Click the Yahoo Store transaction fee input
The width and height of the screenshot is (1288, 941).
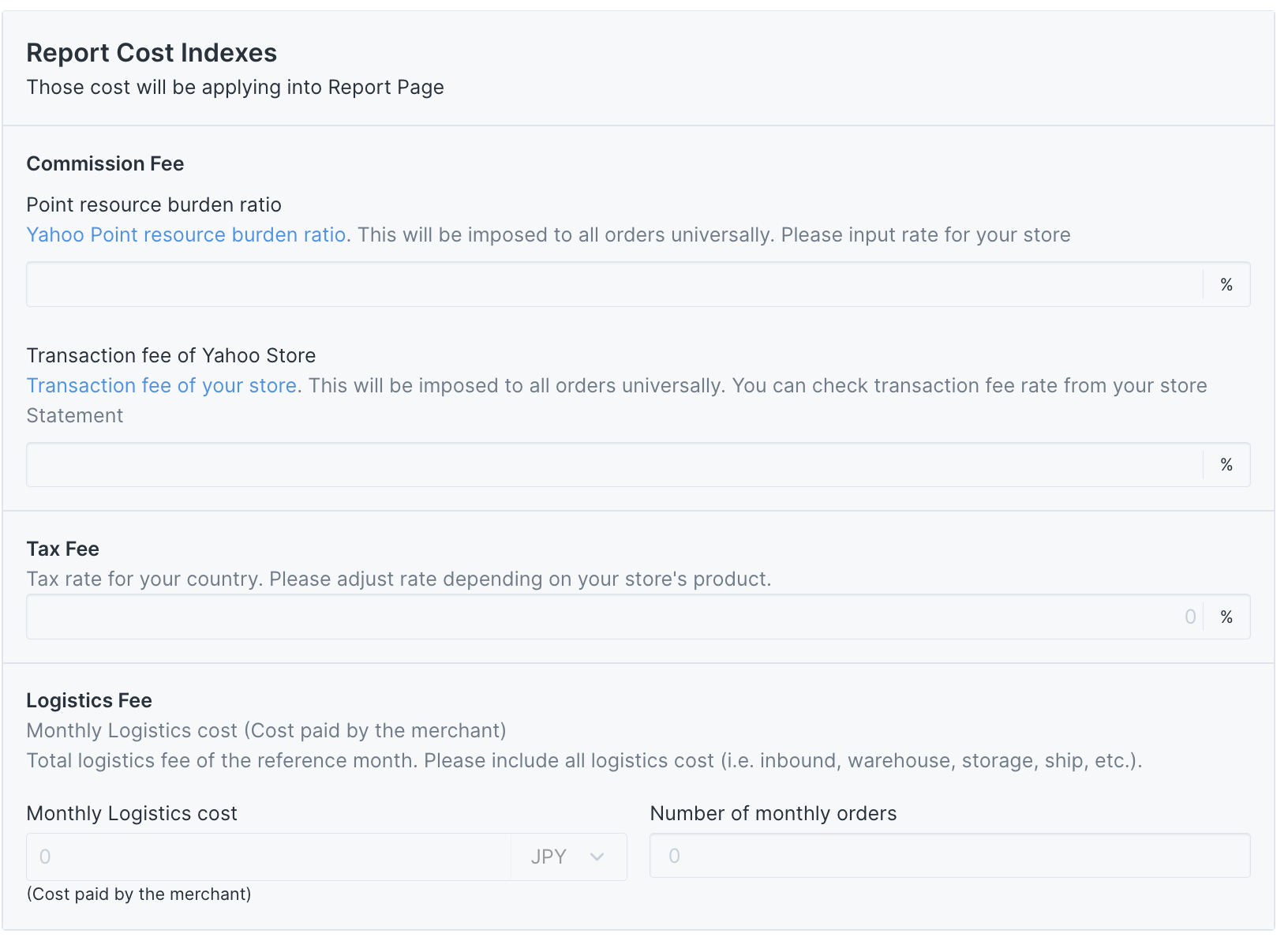point(614,465)
